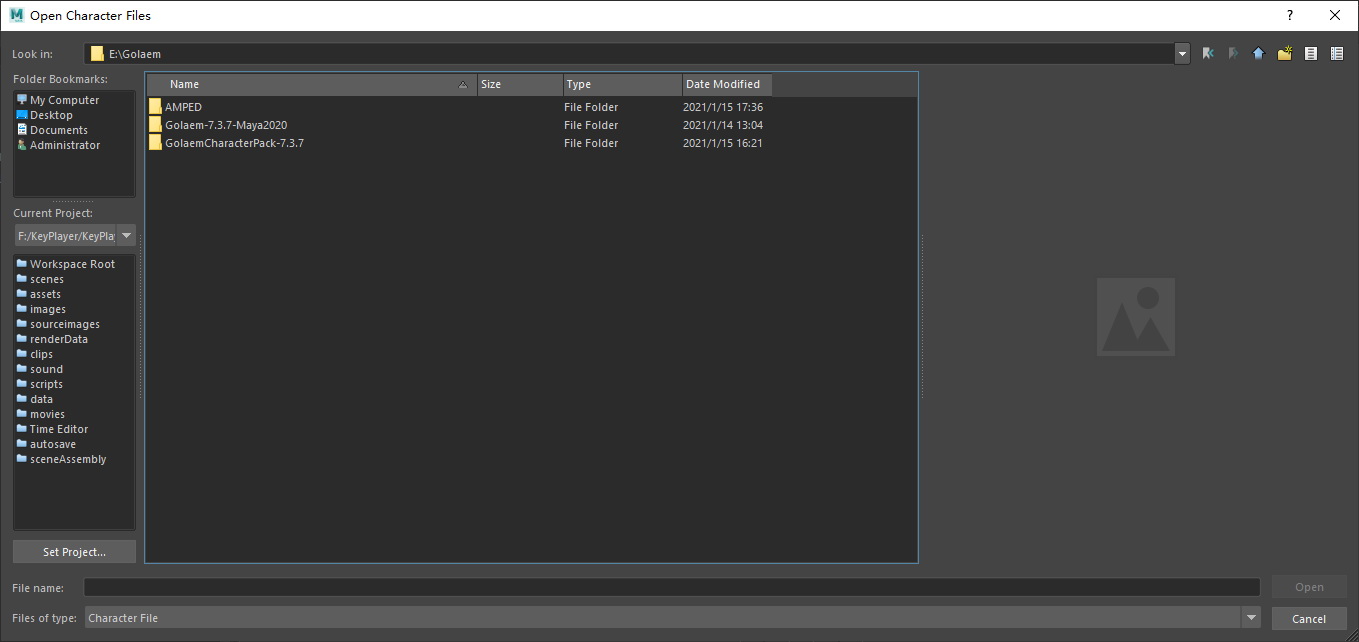
Task: Sort by the Type column header
Action: [622, 84]
